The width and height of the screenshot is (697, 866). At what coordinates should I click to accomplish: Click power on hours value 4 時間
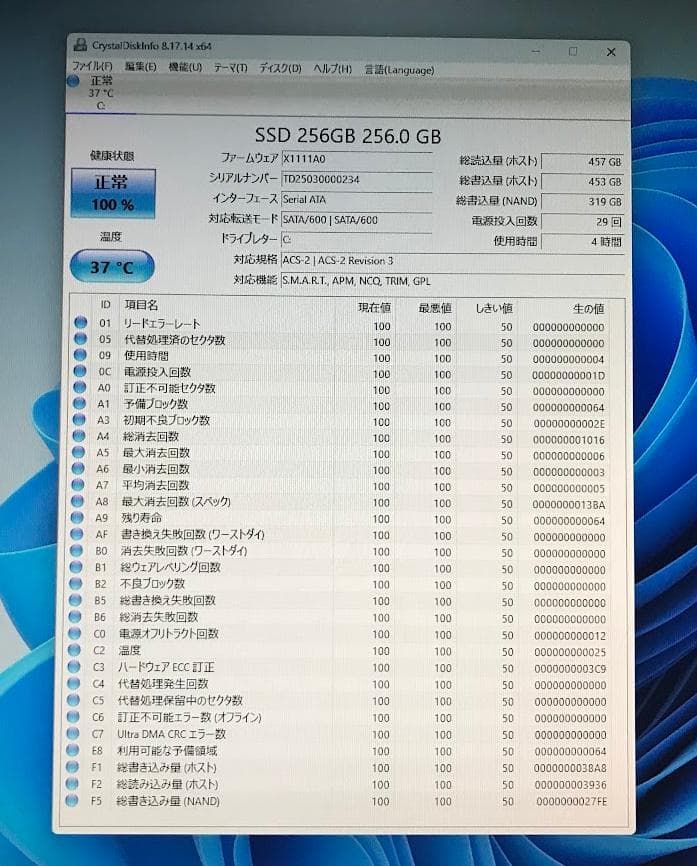click(583, 241)
